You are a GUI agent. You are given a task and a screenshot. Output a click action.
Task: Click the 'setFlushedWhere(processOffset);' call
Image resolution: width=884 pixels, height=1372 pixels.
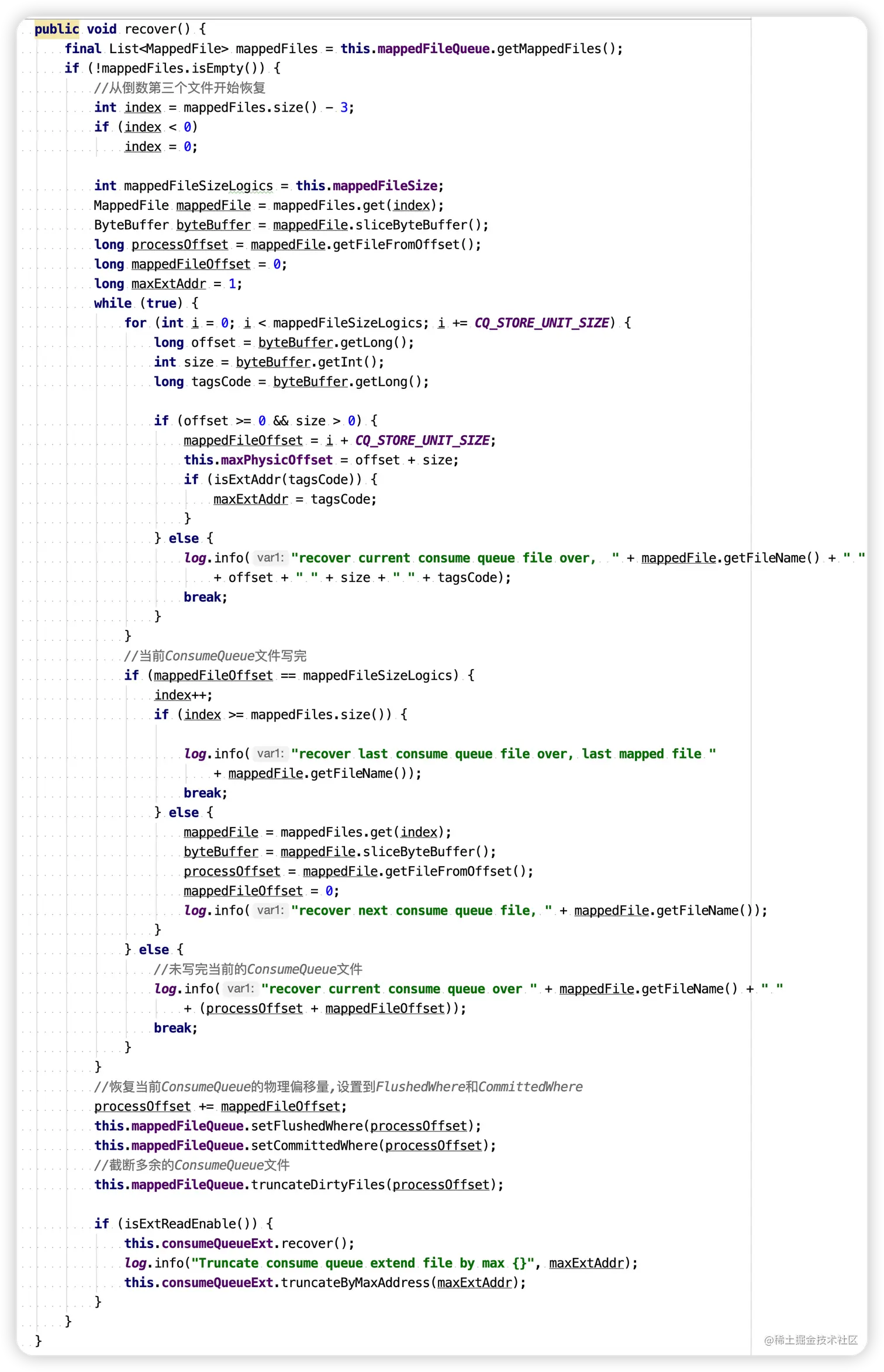point(366,1126)
